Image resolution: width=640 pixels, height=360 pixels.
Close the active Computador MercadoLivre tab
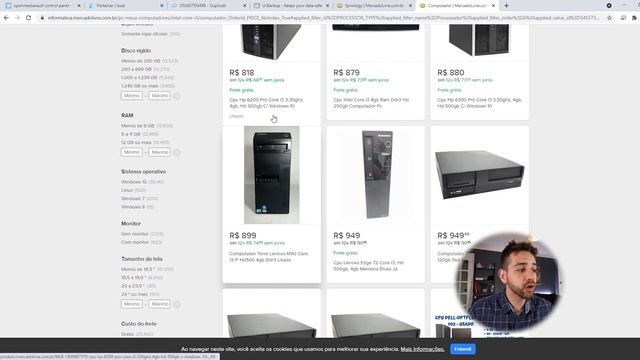pyautogui.click(x=493, y=6)
